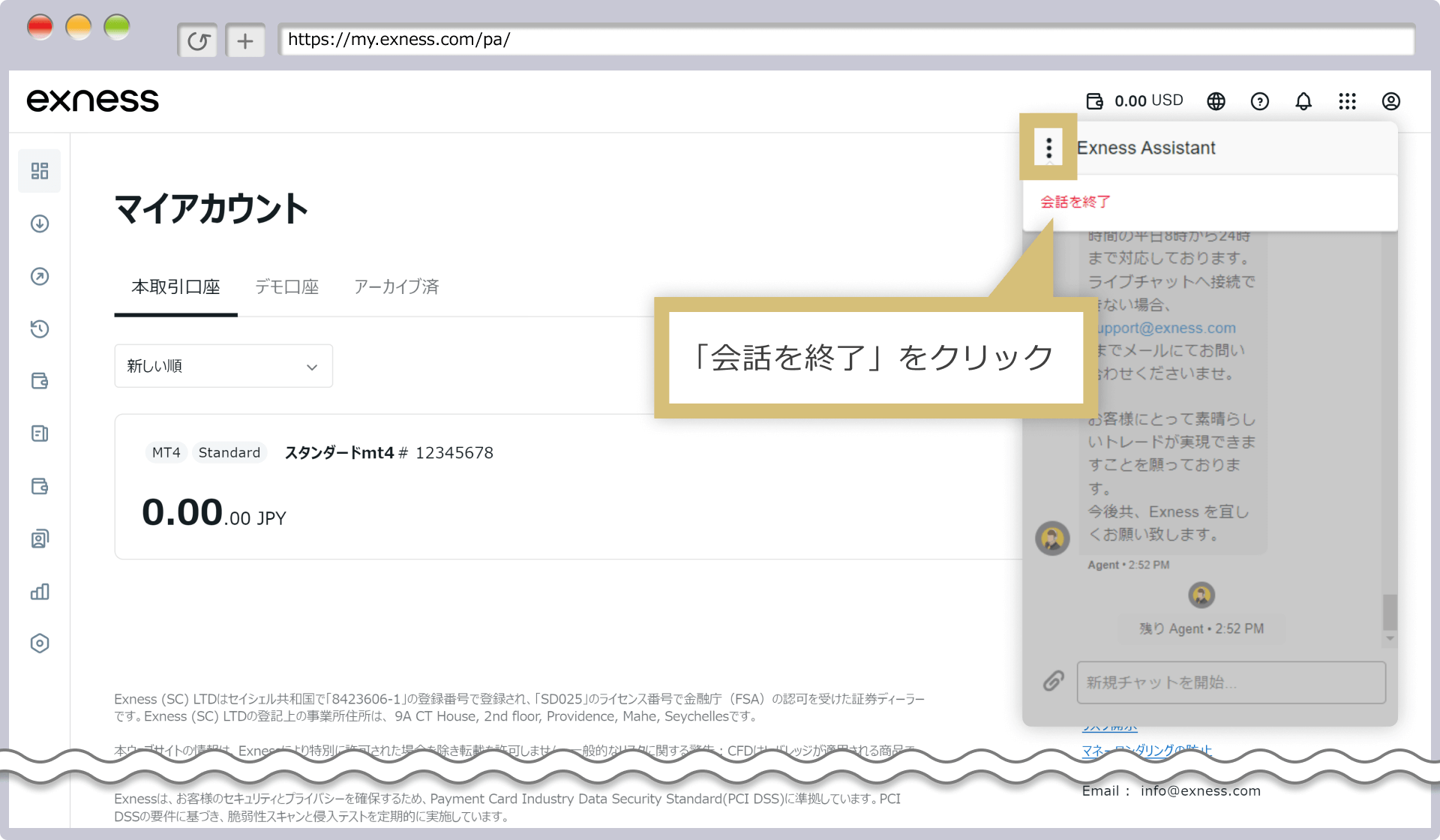Click the language/globe icon in header
Viewport: 1440px width, 840px height.
[x=1217, y=100]
